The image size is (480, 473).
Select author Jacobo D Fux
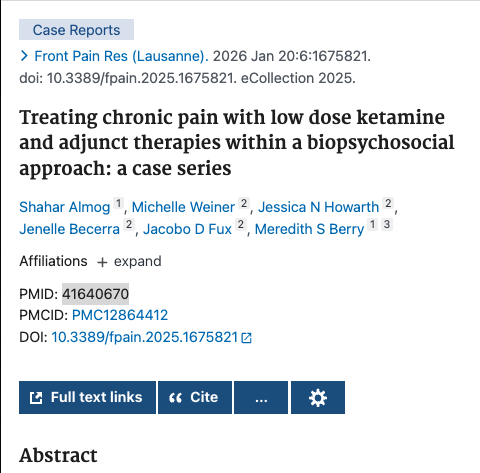187,229
